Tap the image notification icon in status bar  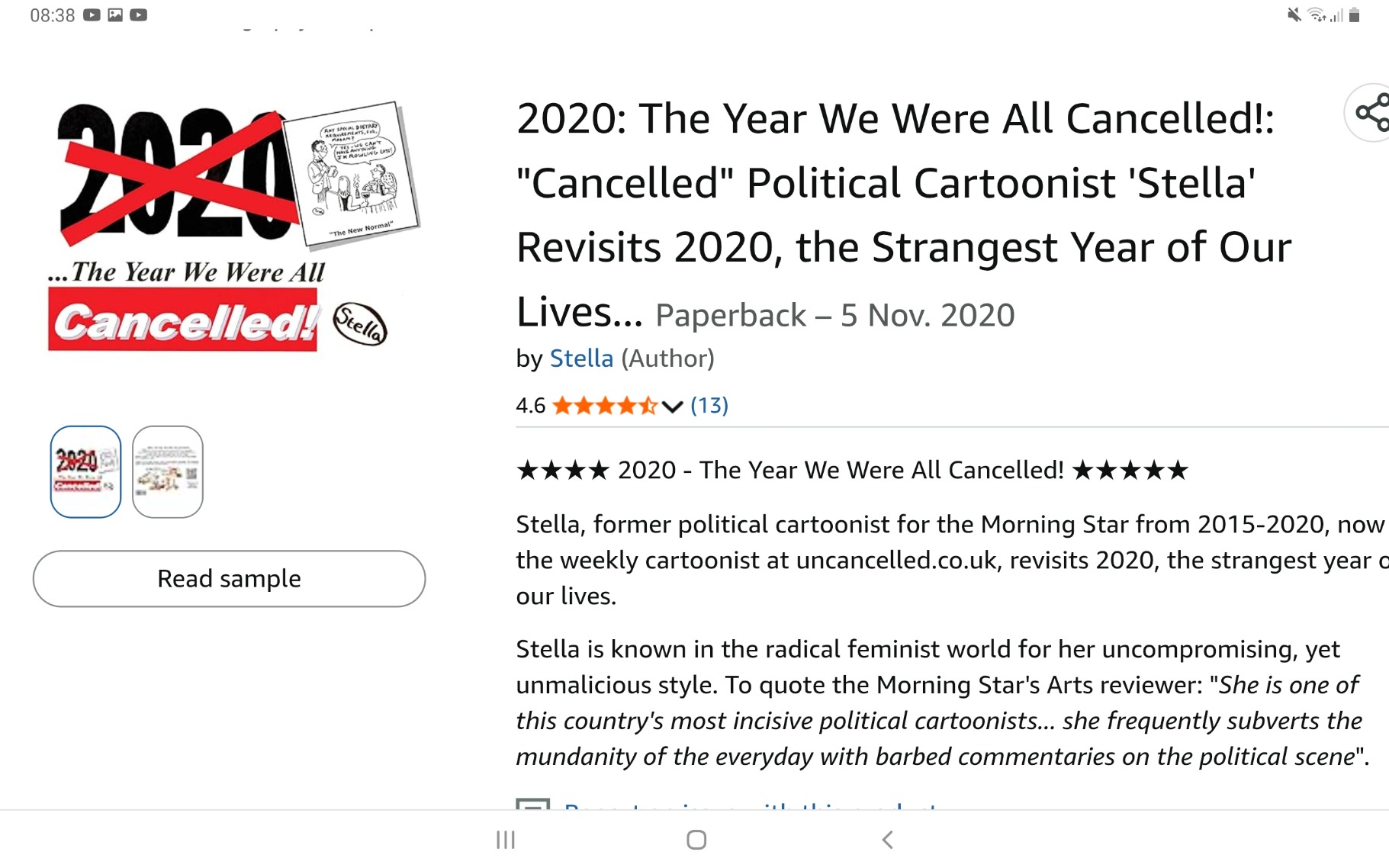point(115,15)
